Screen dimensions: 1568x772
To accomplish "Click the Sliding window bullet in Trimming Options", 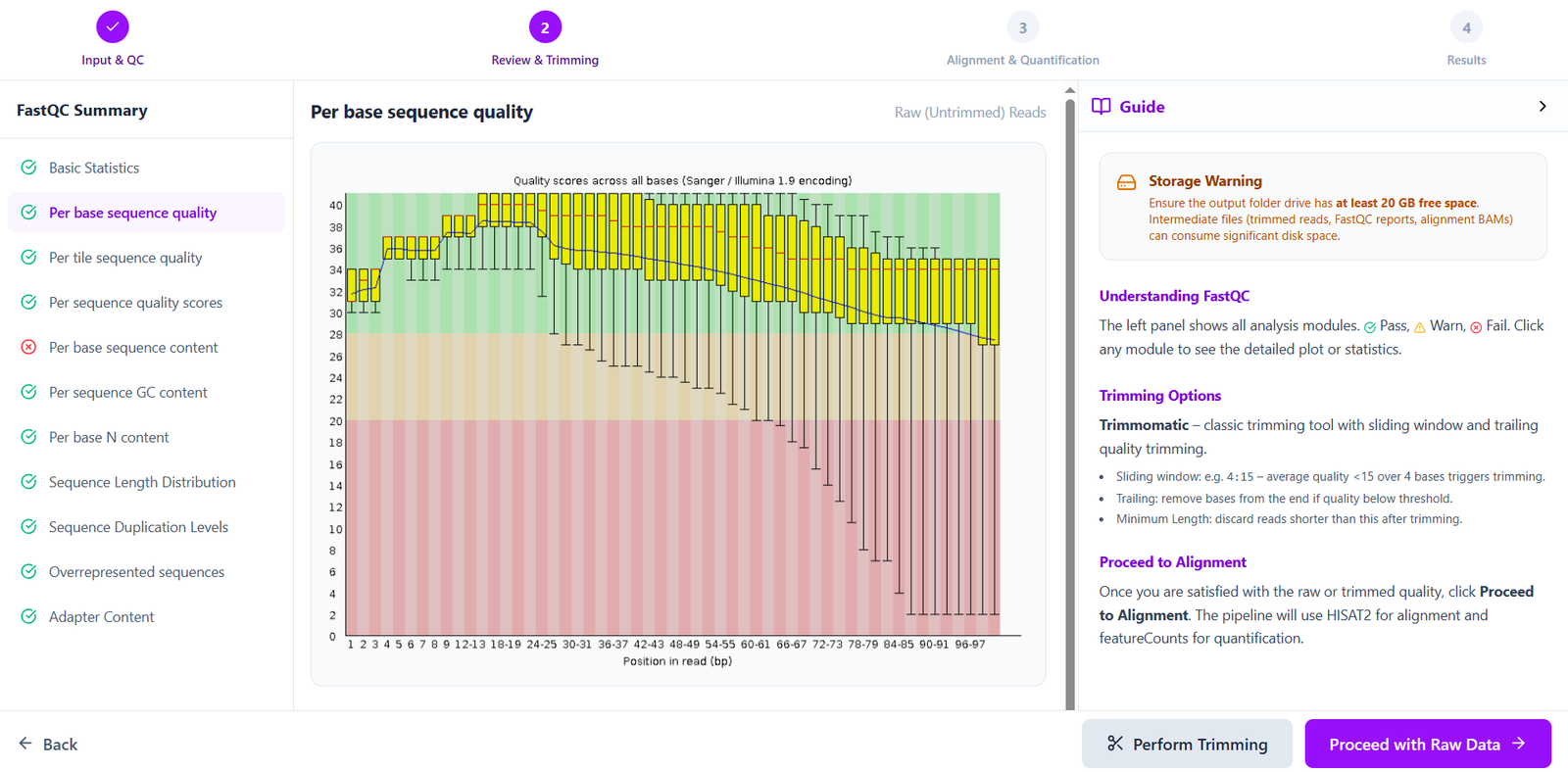I will (x=1330, y=477).
